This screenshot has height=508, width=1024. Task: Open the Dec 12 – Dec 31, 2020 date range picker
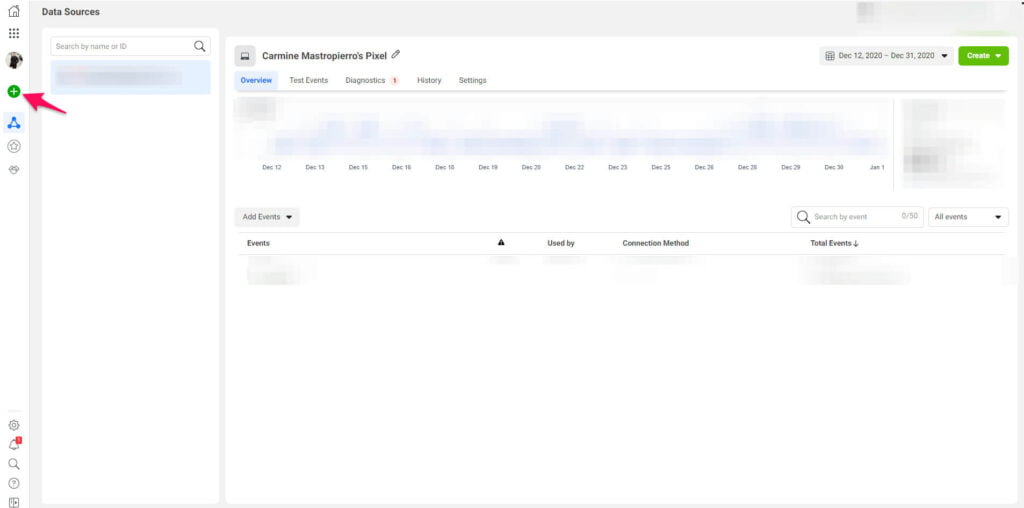(x=886, y=56)
